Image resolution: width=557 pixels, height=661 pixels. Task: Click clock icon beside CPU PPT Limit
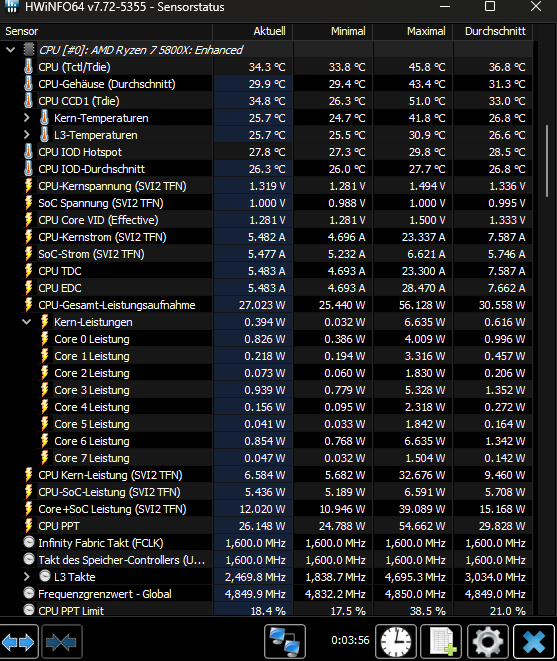click(x=29, y=610)
